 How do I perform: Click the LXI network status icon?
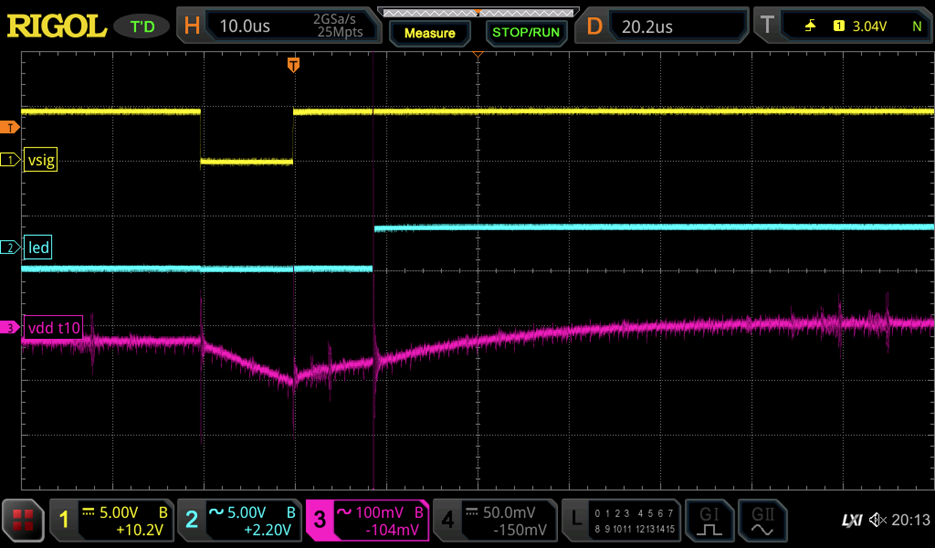tap(851, 520)
